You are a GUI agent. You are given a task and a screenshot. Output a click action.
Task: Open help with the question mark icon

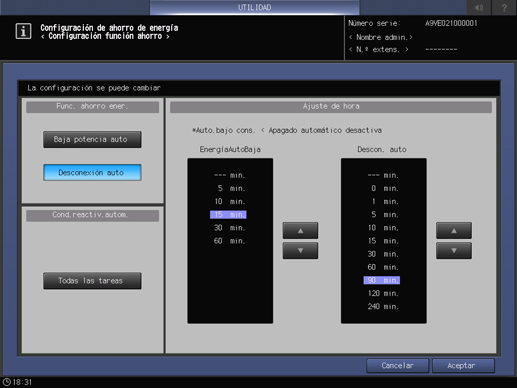504,7
